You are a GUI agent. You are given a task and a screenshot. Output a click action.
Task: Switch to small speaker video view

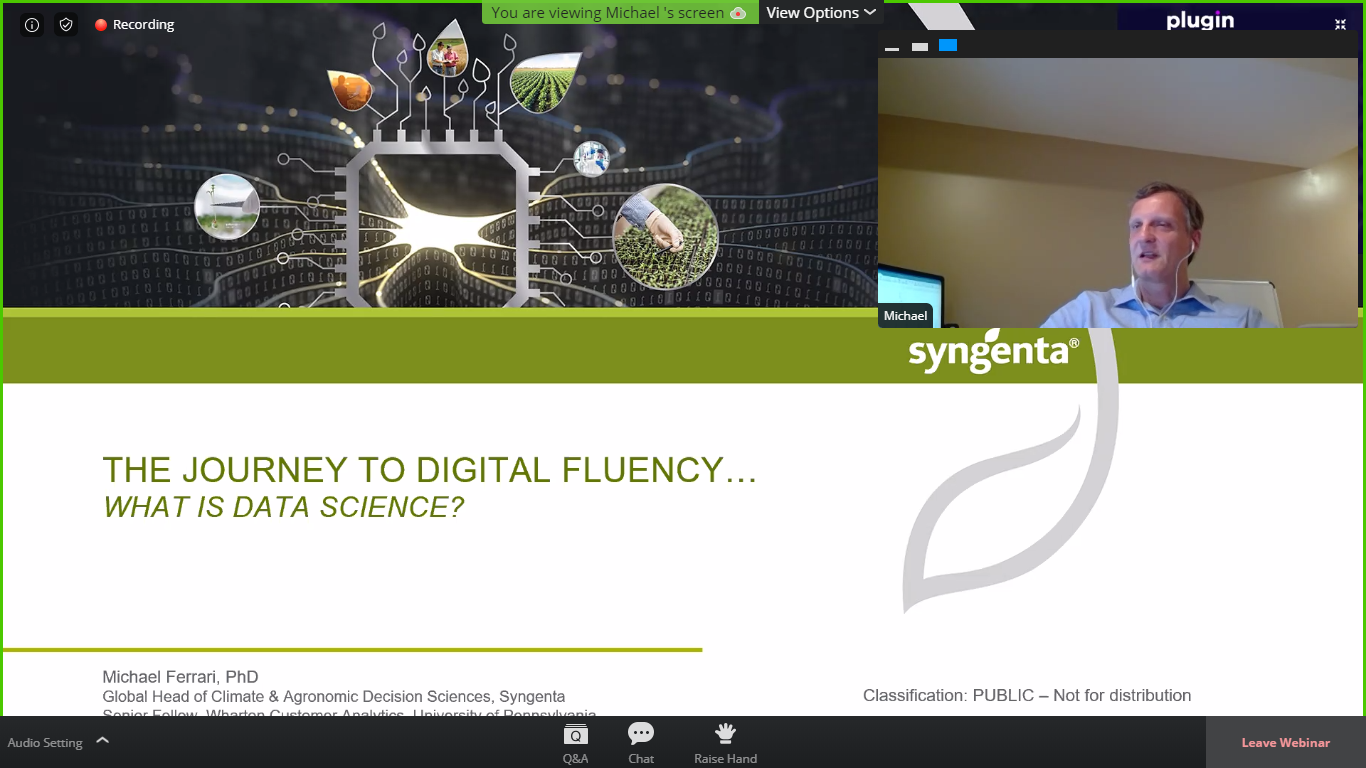(x=920, y=47)
